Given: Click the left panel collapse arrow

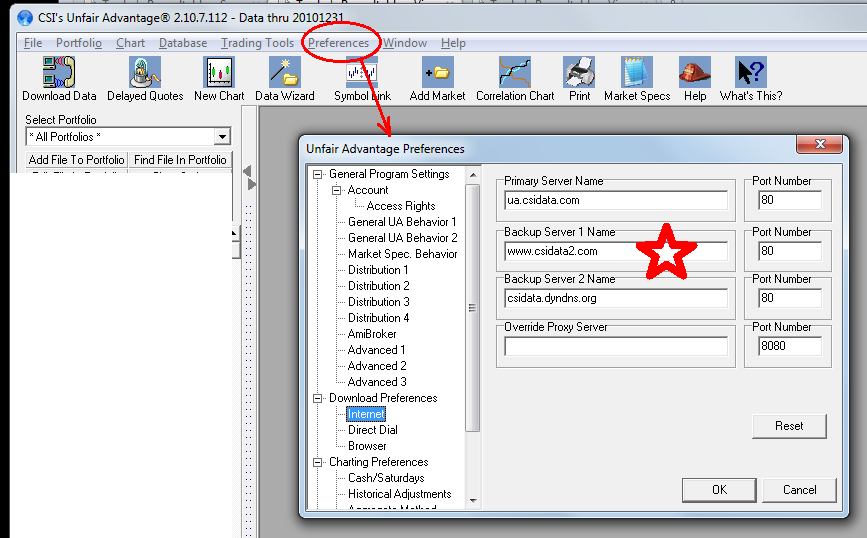Looking at the screenshot, I should (x=247, y=171).
